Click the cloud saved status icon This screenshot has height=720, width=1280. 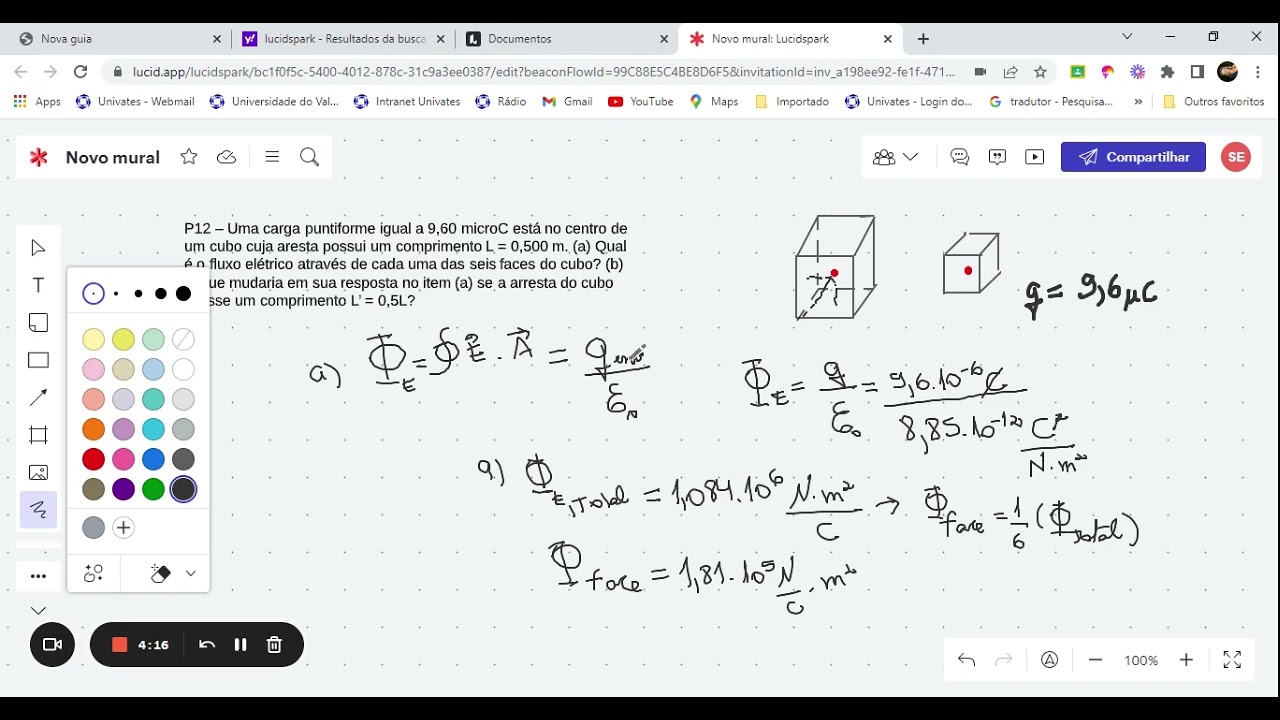pos(227,157)
